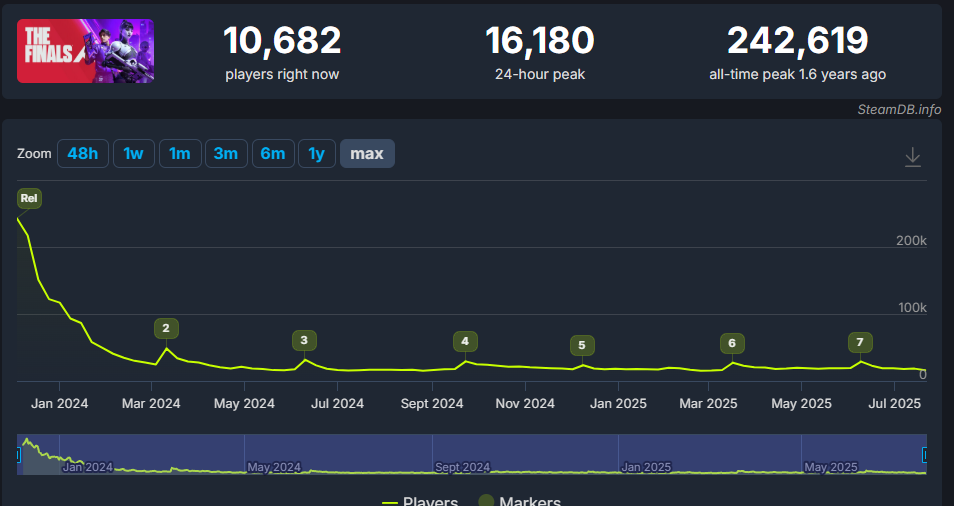The height and width of the screenshot is (506, 954).
Task: Click the 200k y-axis label
Action: tap(911, 241)
